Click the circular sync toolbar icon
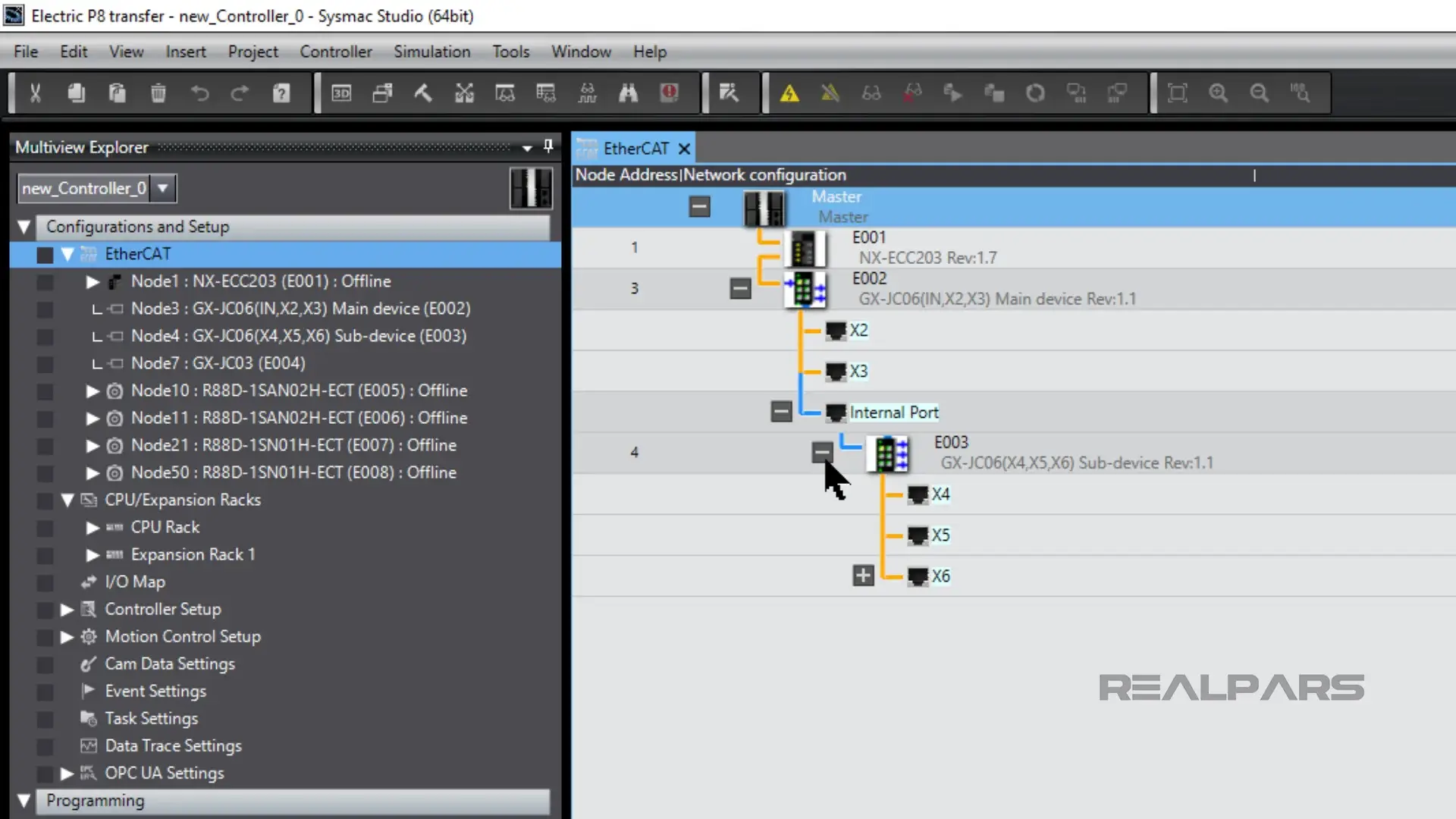Viewport: 1456px width, 819px height. (1035, 93)
